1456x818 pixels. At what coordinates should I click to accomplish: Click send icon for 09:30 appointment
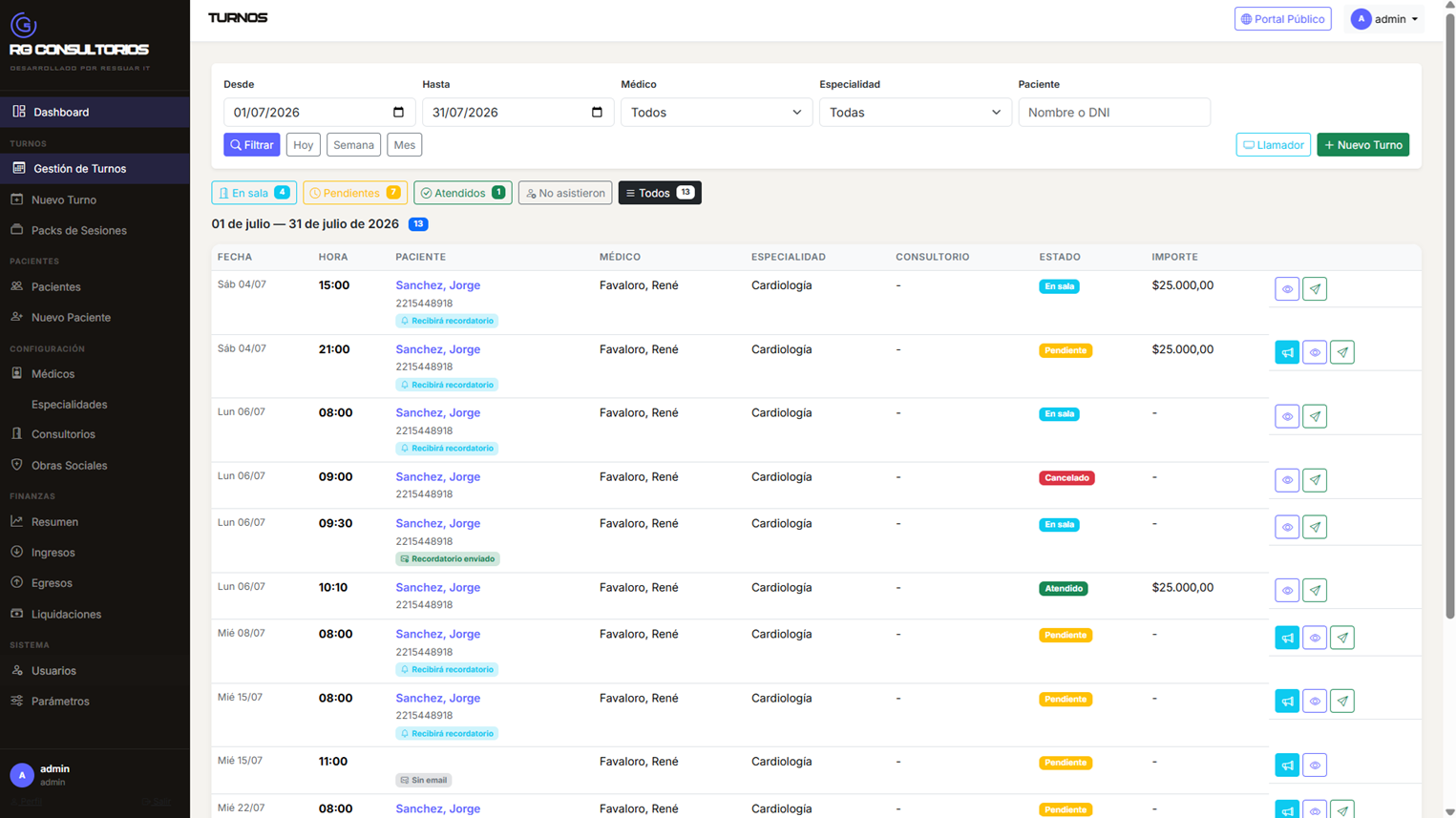pos(1315,527)
